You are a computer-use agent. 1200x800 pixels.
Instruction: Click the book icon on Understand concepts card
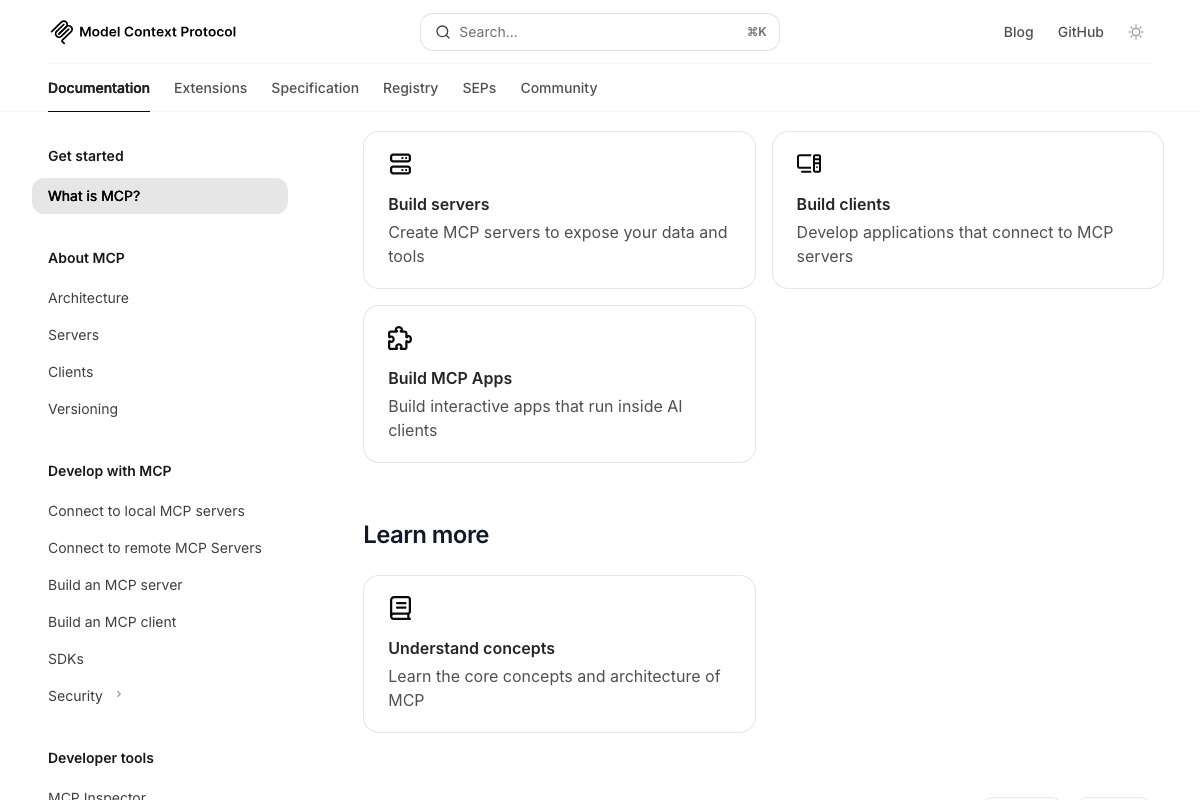coord(400,607)
